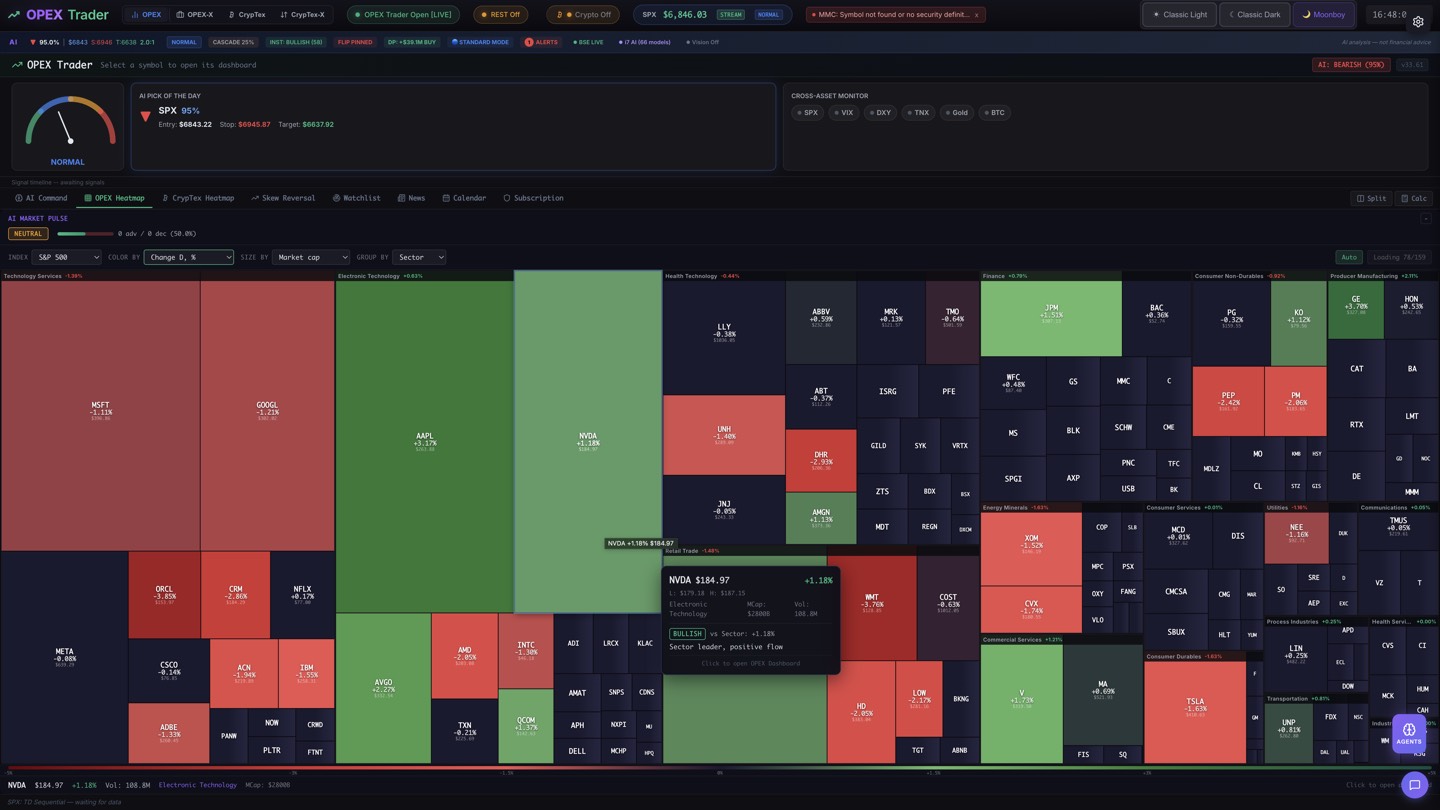Toggle the Auto refresh button
The height and width of the screenshot is (810, 1440).
(x=1348, y=257)
